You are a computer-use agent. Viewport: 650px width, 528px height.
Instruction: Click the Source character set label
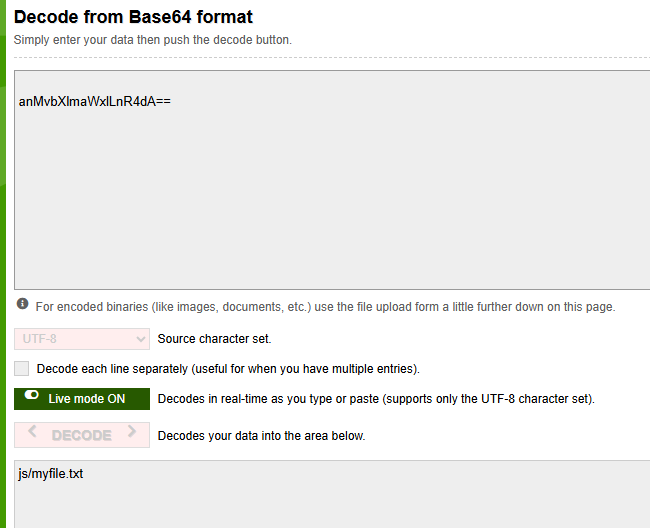[x=214, y=339]
